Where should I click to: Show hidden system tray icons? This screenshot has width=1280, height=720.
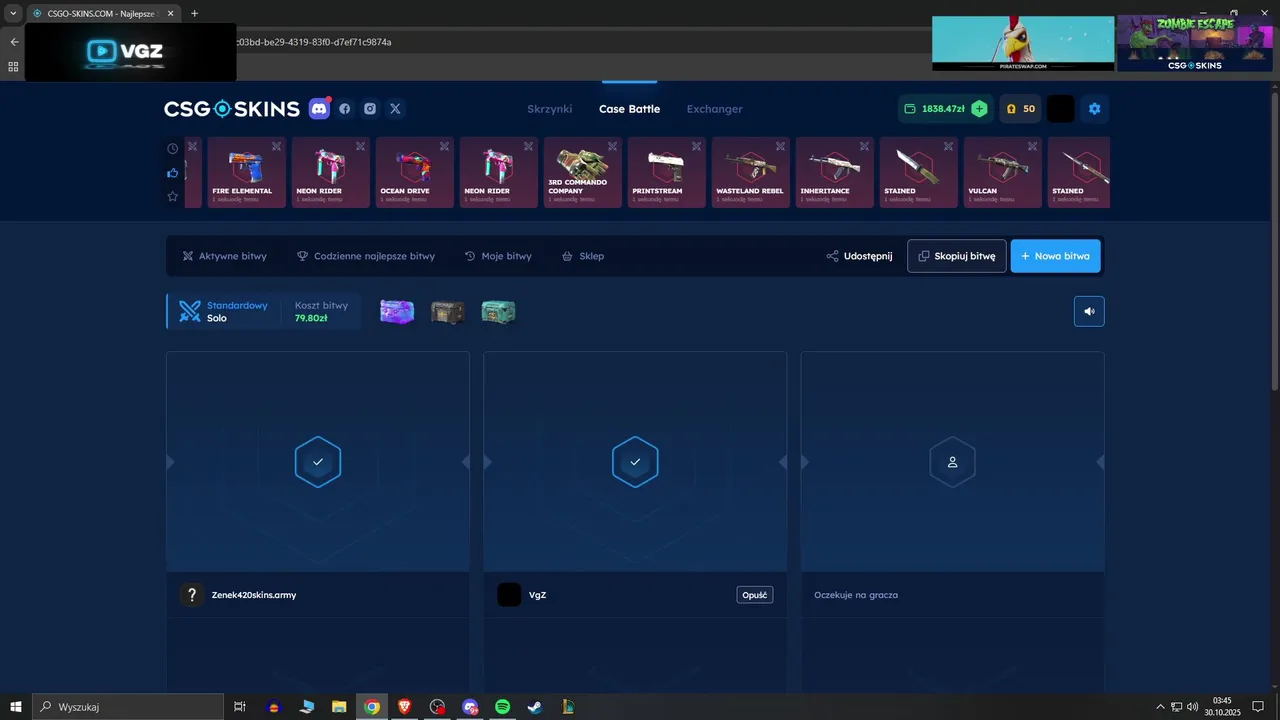(x=1160, y=707)
